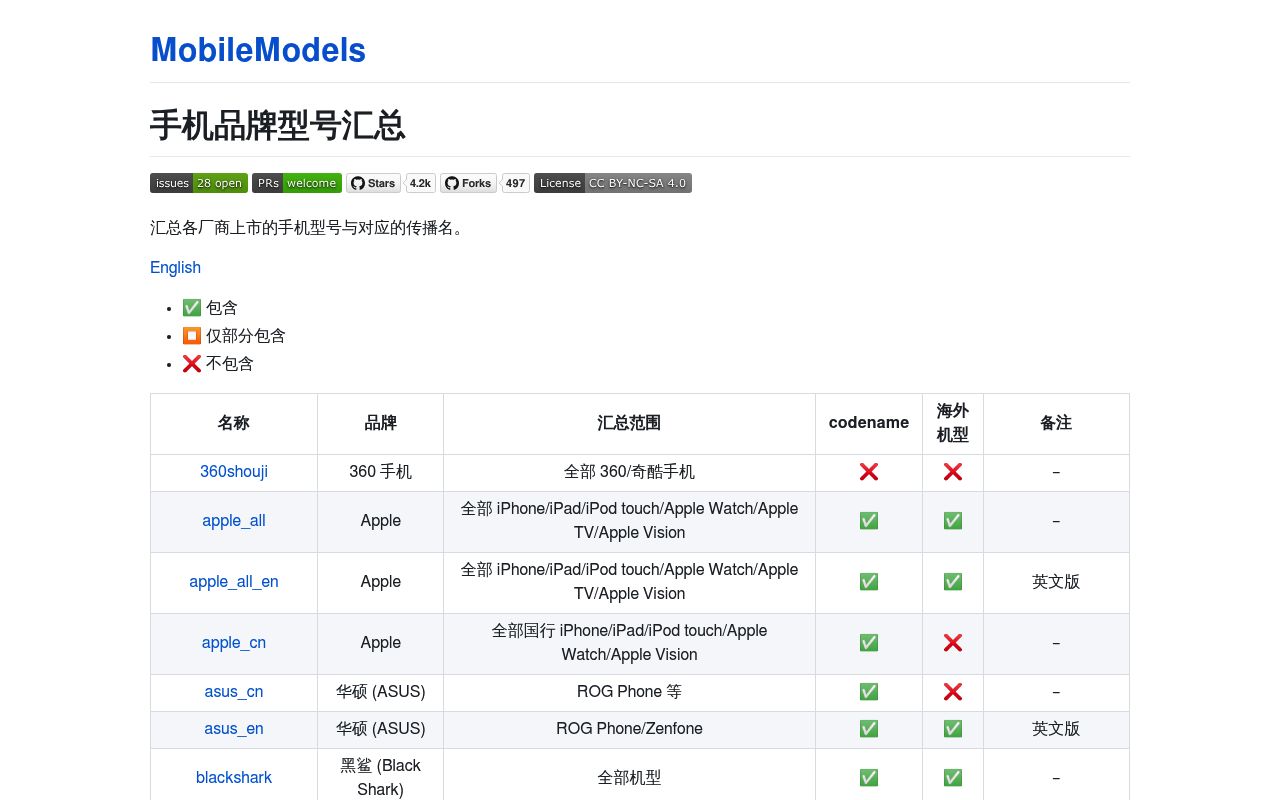Viewport: 1280px width, 800px height.
Task: Click the codename check mark for apple_all_en
Action: click(x=869, y=581)
